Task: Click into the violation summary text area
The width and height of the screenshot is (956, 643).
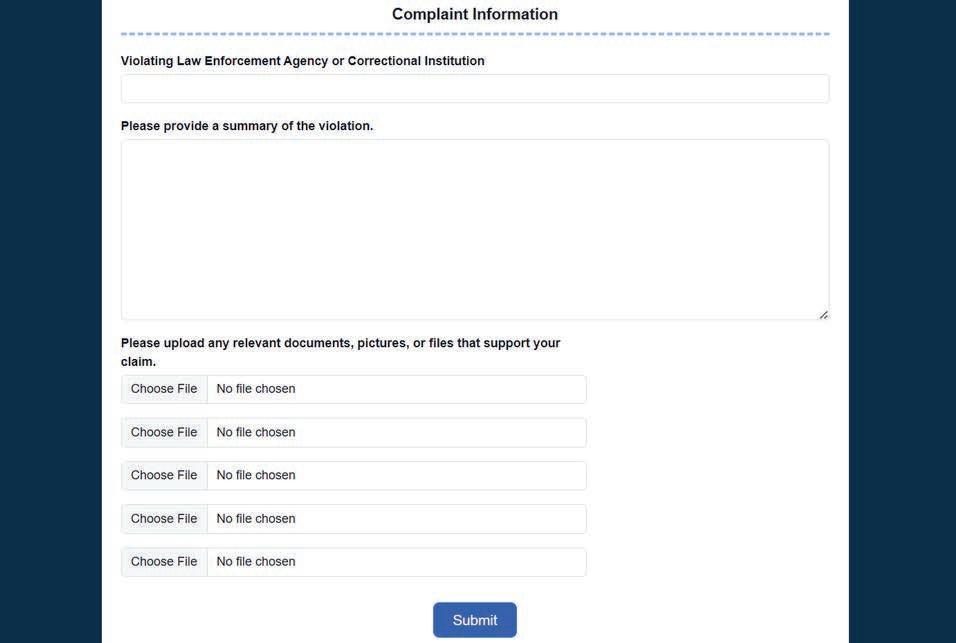Action: pyautogui.click(x=474, y=229)
